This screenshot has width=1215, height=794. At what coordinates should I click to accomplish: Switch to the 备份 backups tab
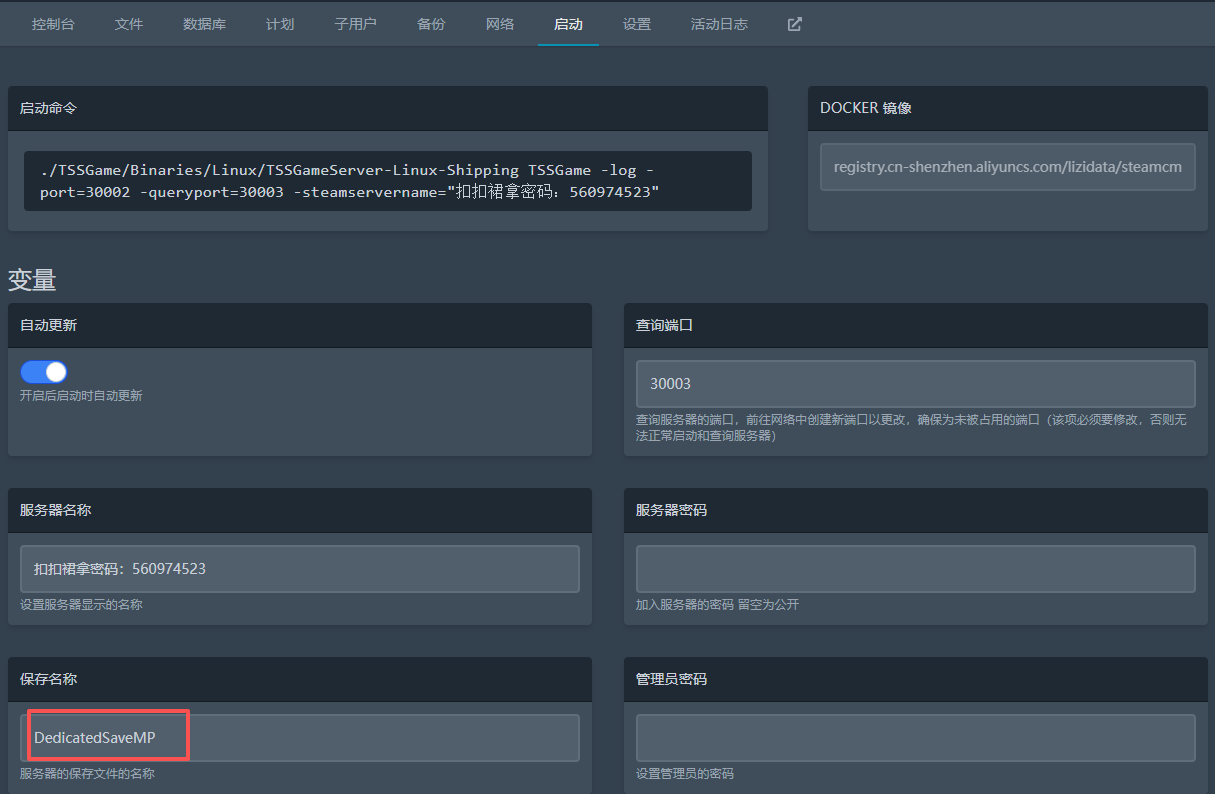(x=431, y=24)
